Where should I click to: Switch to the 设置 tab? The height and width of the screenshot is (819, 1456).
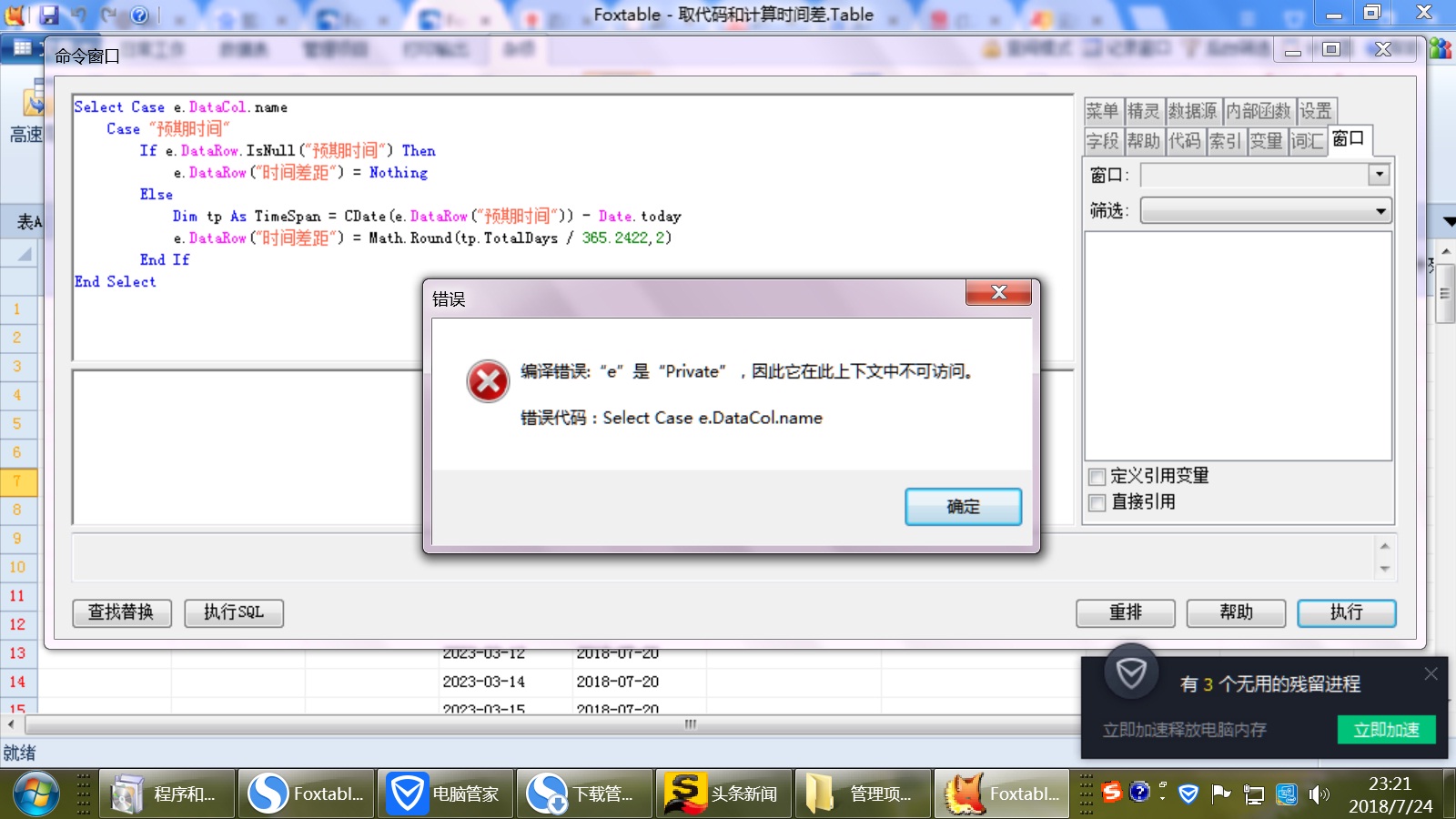[1316, 111]
